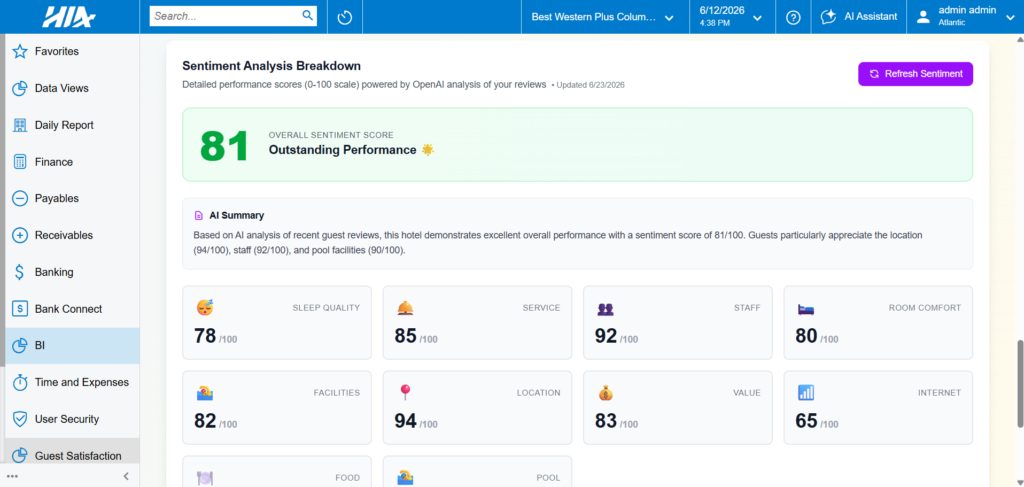Screen dimensions: 1024x487
Task: Click the Pool card wave icon
Action: tap(406, 478)
